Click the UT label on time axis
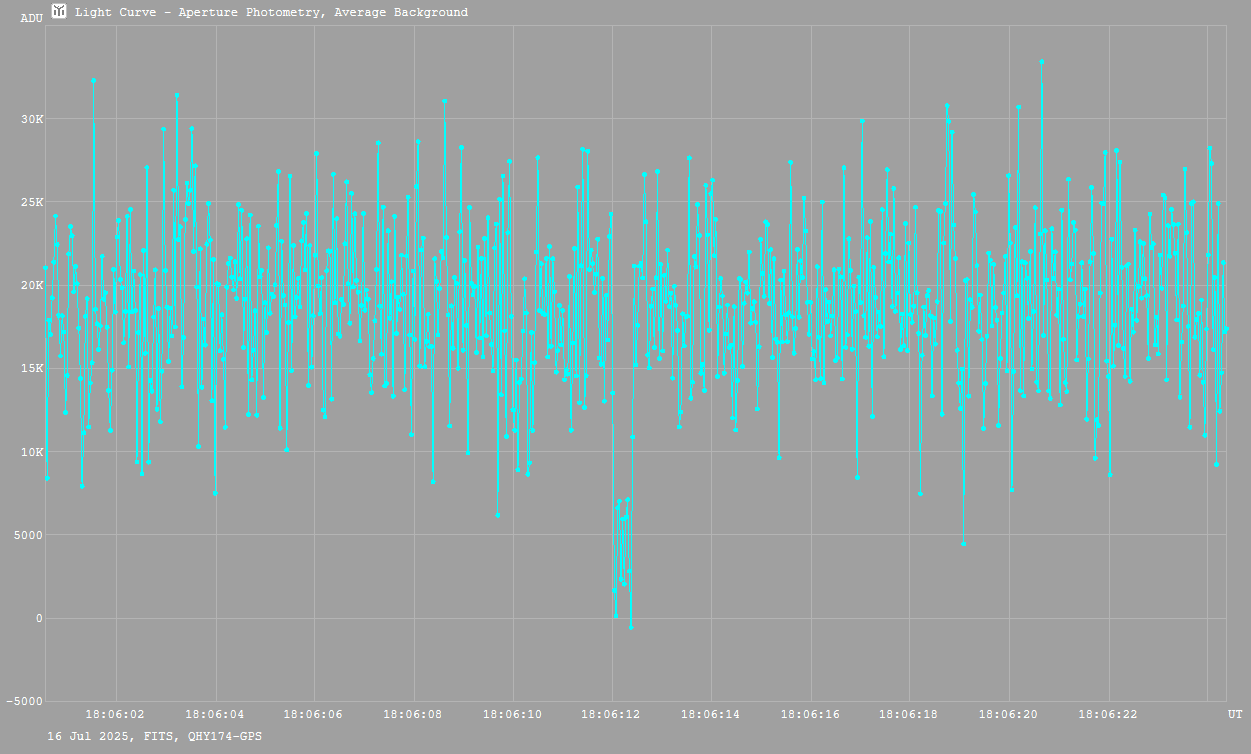The height and width of the screenshot is (754, 1251). pyautogui.click(x=1235, y=714)
